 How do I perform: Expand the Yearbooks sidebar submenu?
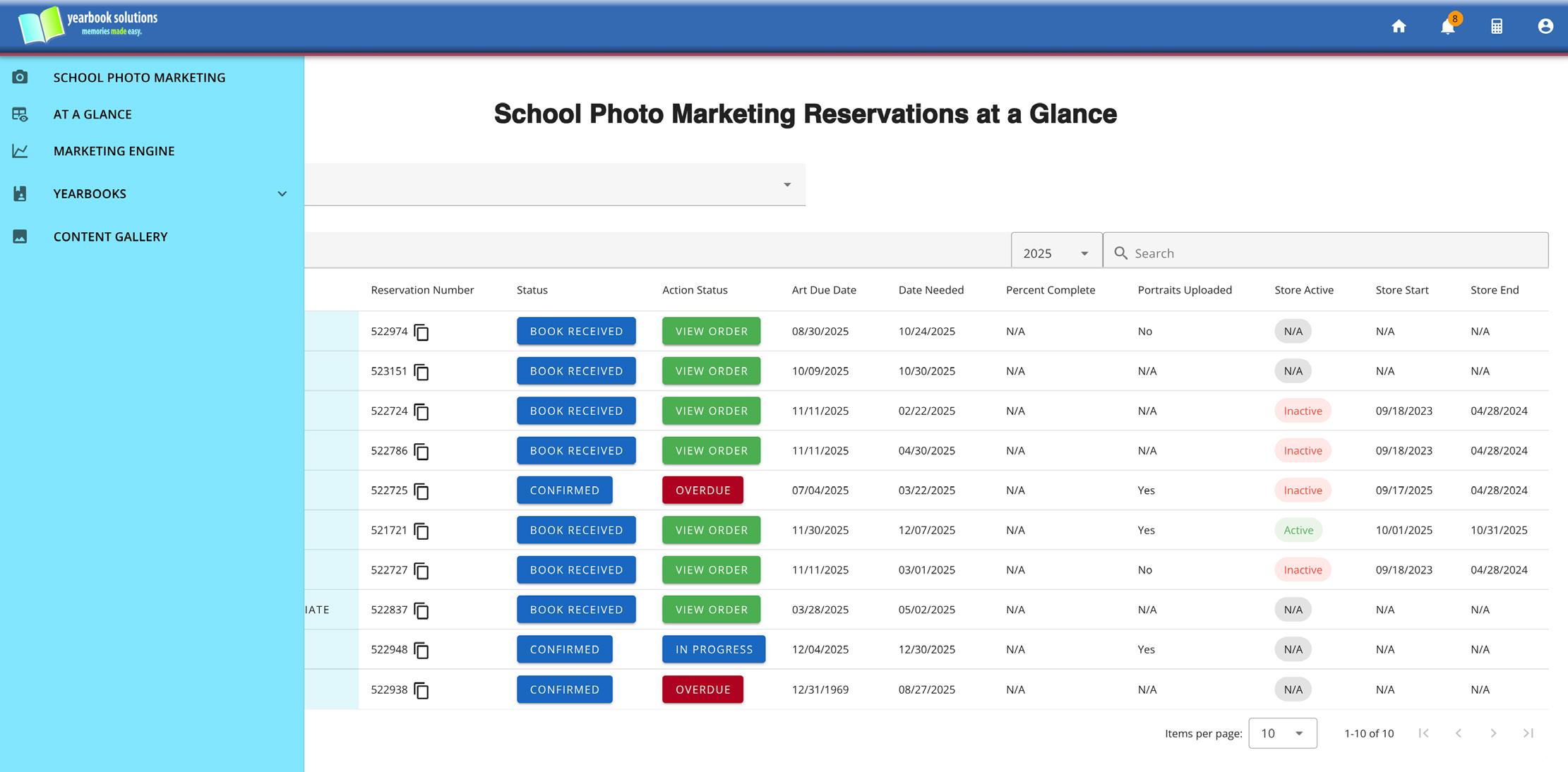pos(282,193)
